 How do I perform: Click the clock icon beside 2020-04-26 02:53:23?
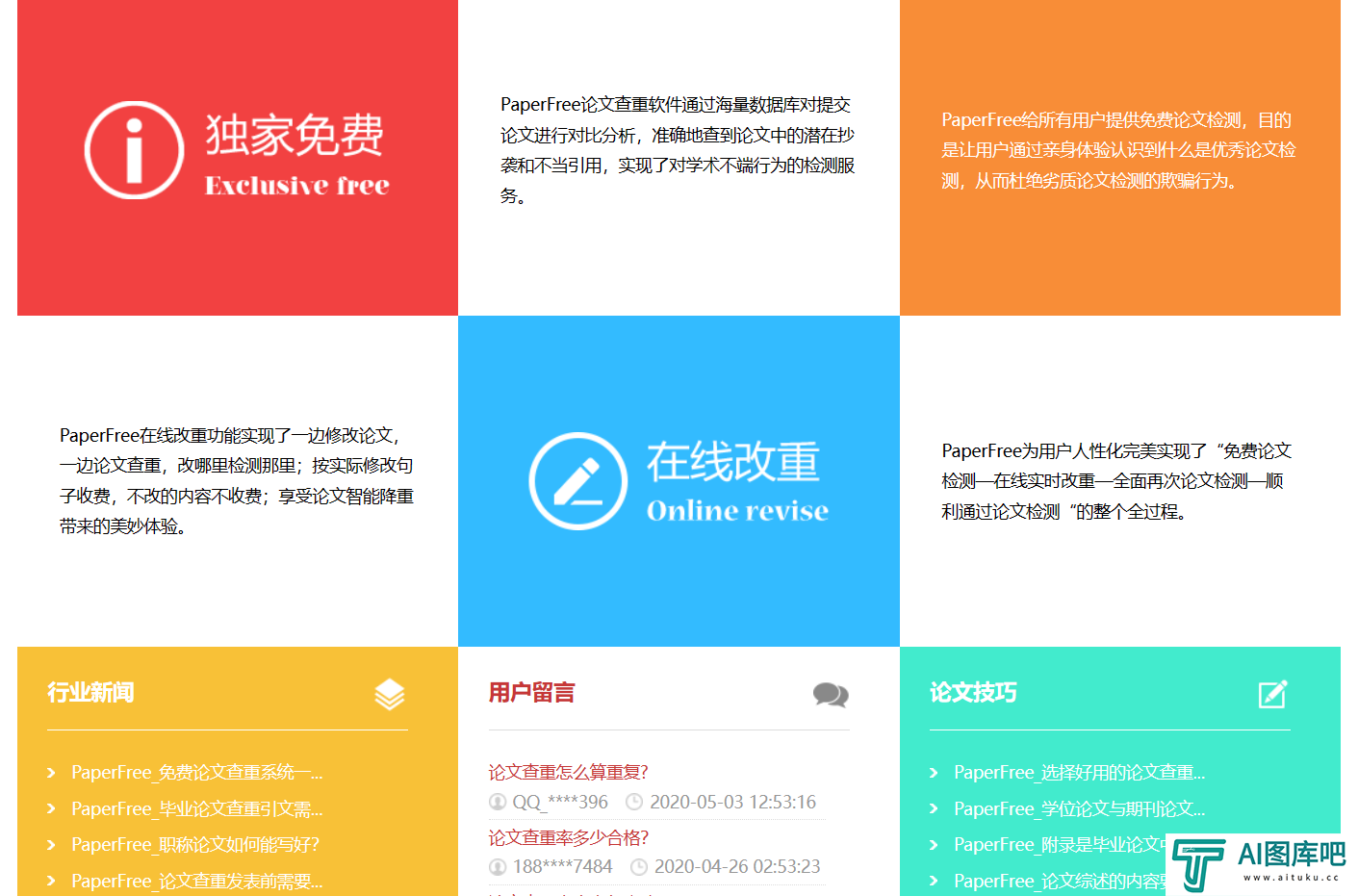click(x=639, y=867)
